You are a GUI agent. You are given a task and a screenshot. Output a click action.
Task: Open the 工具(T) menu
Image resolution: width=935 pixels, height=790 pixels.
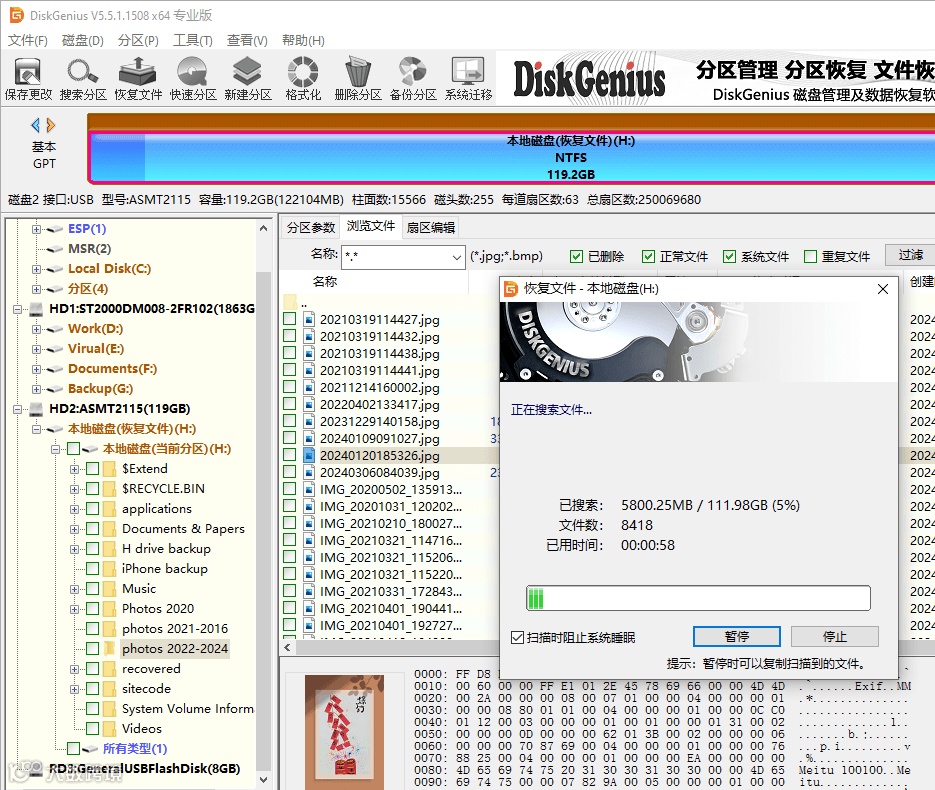[x=193, y=41]
